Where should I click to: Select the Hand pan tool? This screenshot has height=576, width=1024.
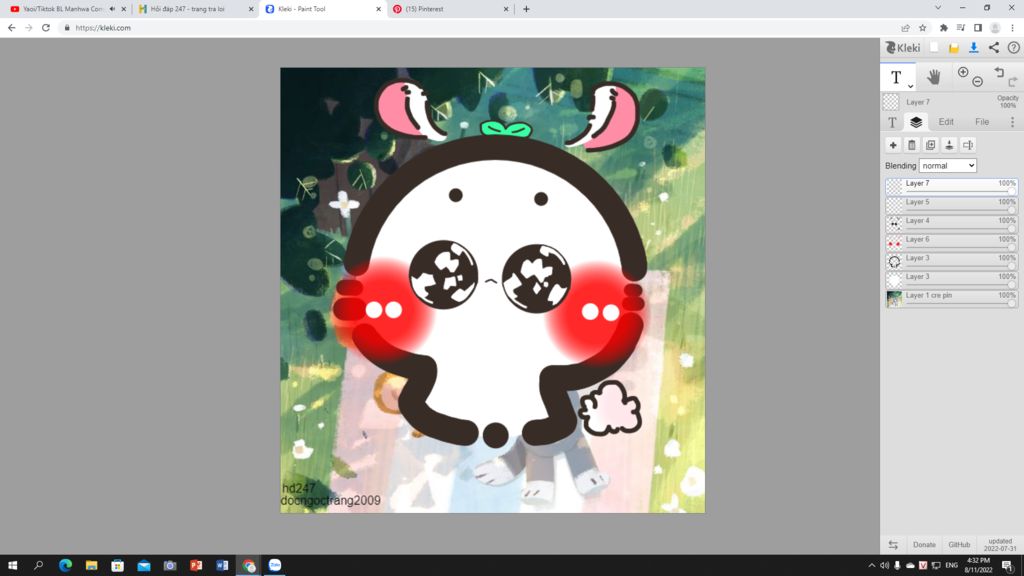click(x=933, y=77)
